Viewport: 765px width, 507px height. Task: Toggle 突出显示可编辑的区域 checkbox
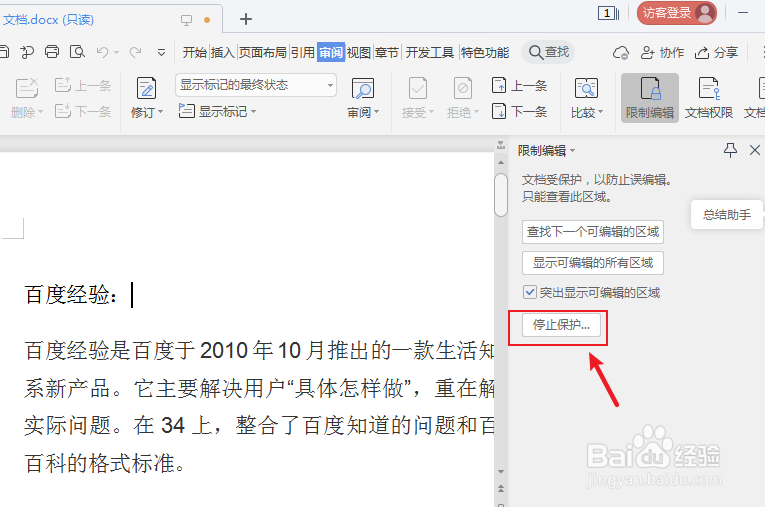click(530, 292)
